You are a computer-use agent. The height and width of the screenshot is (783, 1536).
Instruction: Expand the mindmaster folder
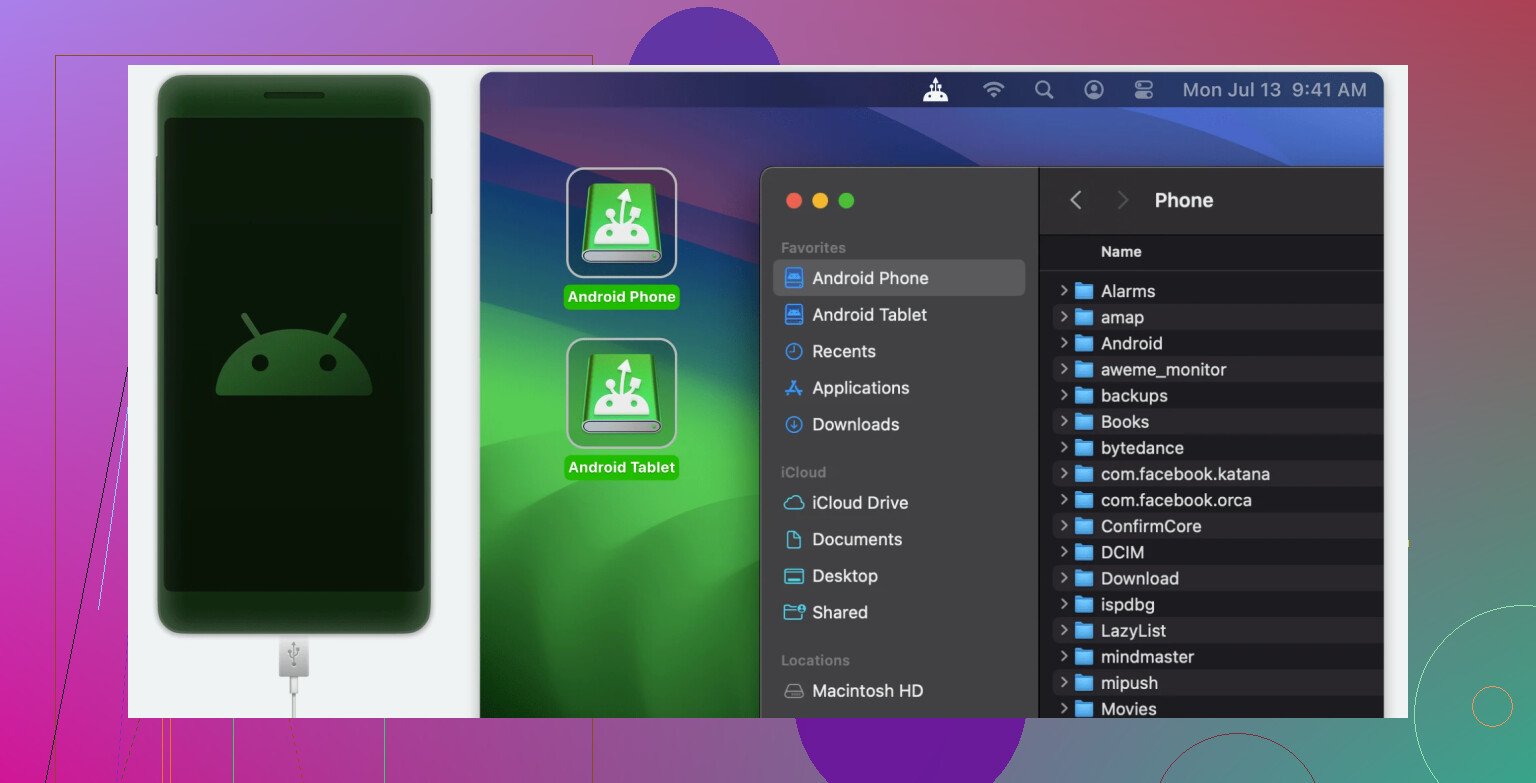(x=1064, y=656)
